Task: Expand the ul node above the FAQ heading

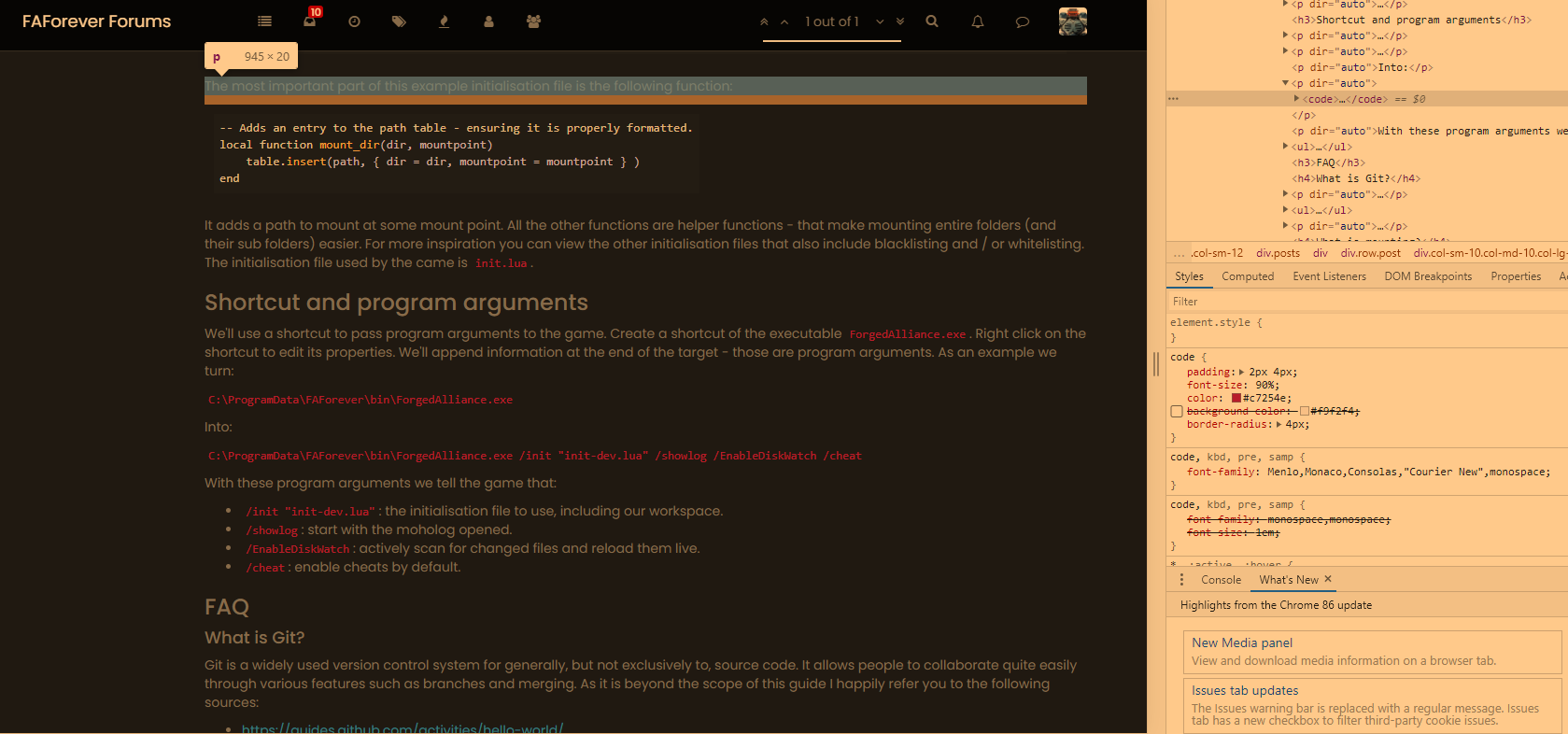Action: [x=1286, y=147]
